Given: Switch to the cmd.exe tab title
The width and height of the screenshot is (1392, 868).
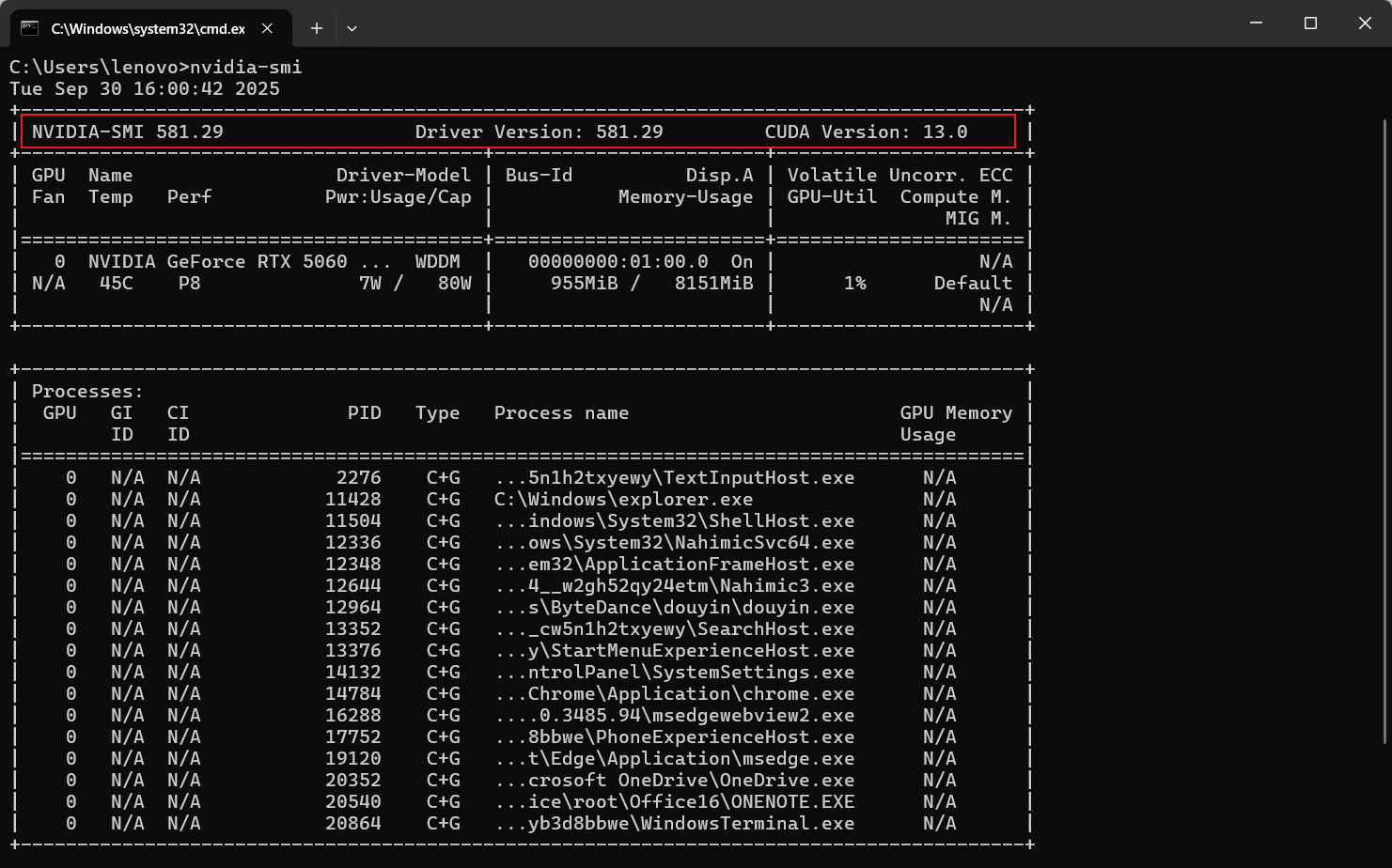Looking at the screenshot, I should click(150, 27).
